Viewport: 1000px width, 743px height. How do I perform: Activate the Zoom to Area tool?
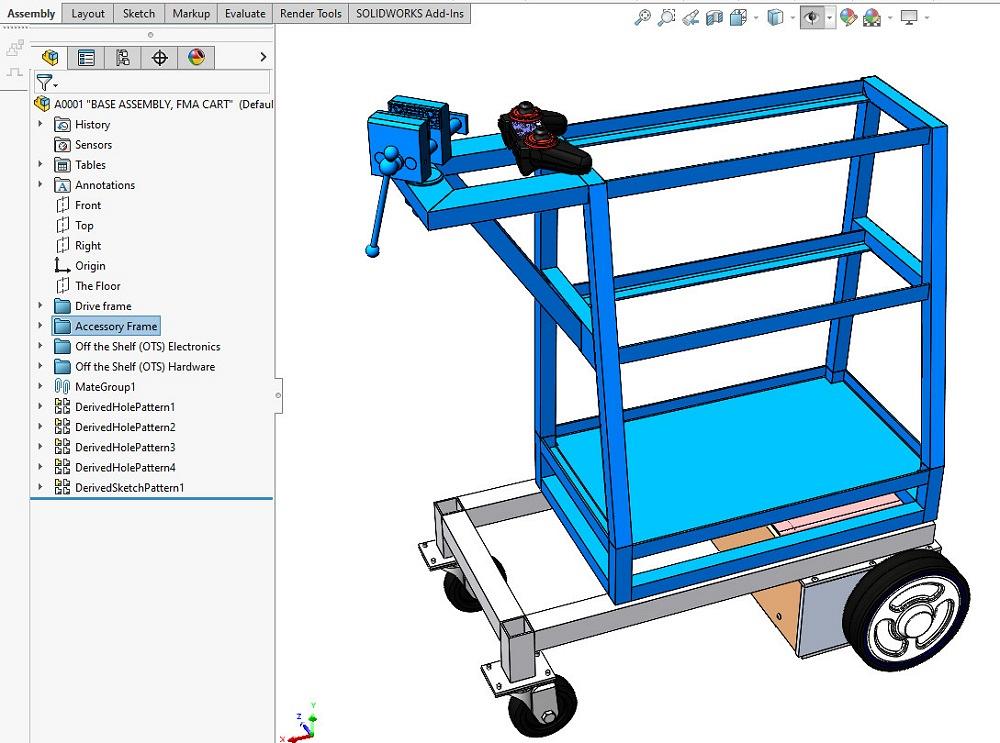tap(668, 14)
